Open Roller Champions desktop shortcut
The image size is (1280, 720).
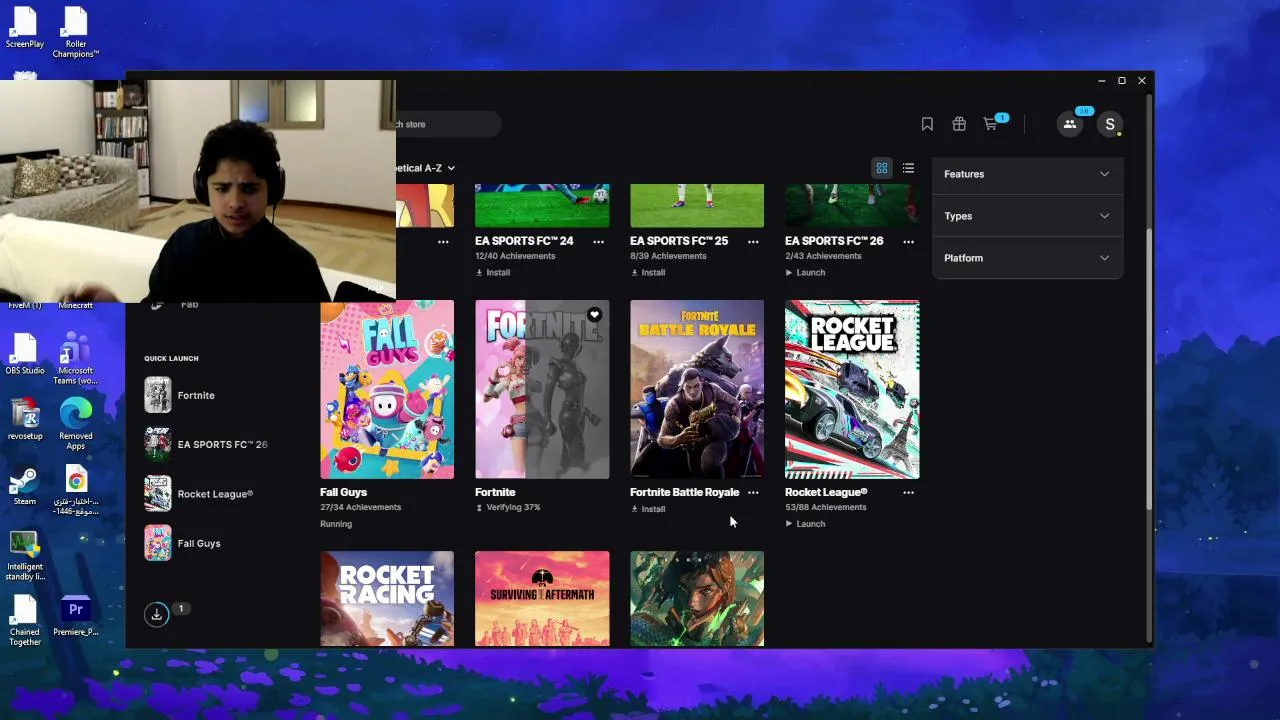point(75,32)
